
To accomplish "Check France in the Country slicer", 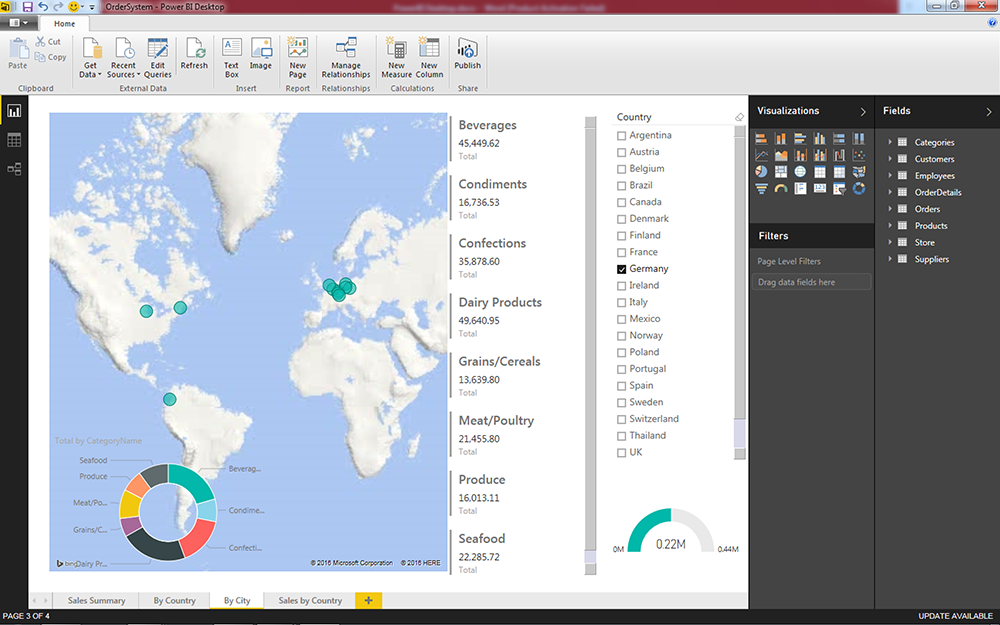I will pos(621,253).
